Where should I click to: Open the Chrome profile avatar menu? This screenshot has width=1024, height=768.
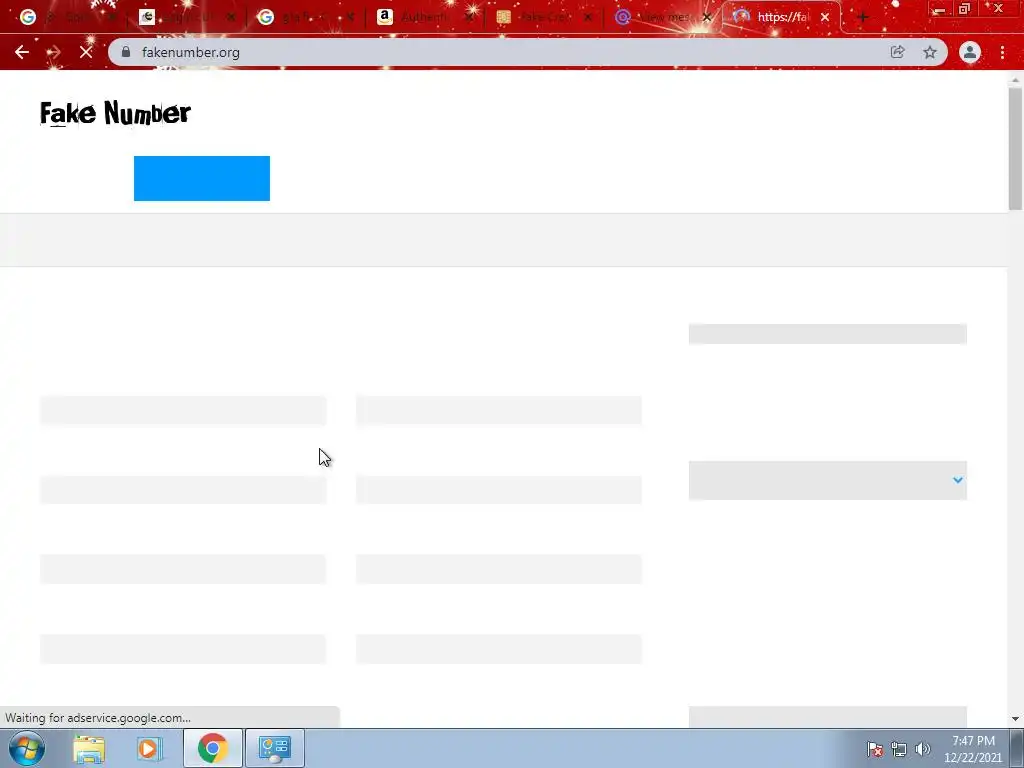(970, 52)
